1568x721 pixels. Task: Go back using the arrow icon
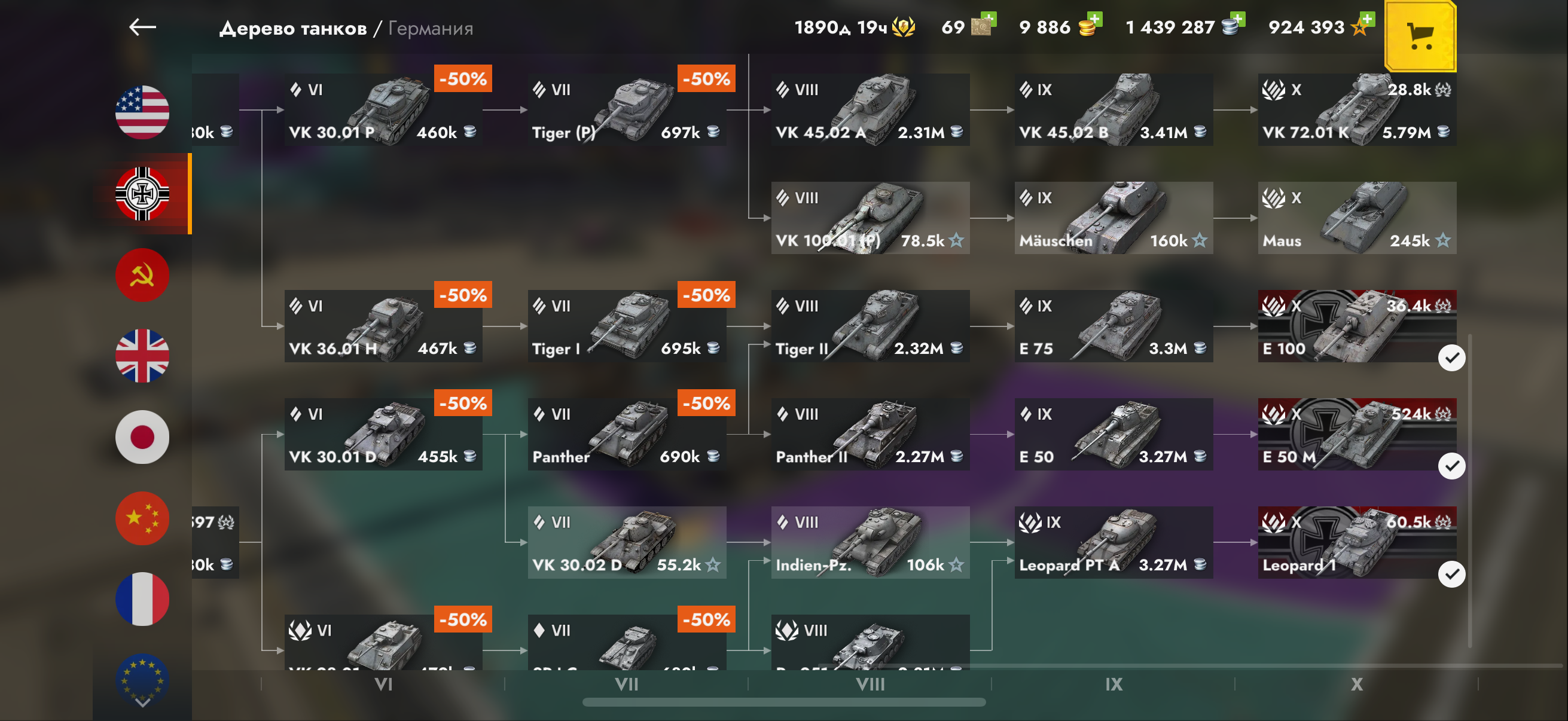point(142,28)
